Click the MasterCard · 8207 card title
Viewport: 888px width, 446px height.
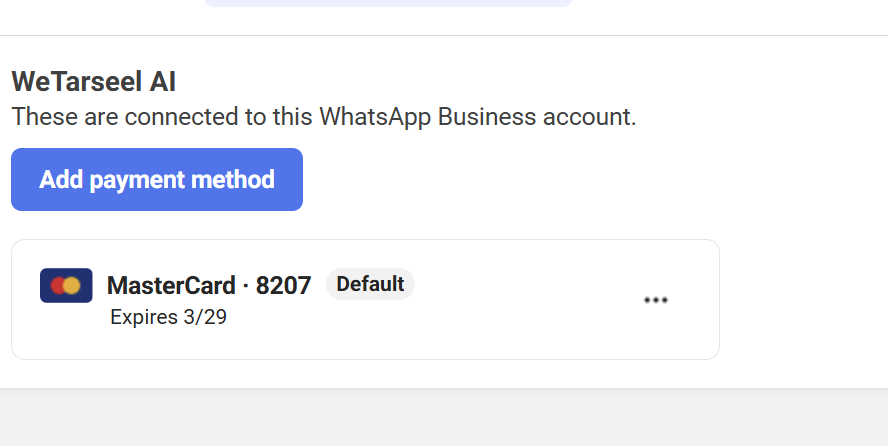pyautogui.click(x=209, y=285)
